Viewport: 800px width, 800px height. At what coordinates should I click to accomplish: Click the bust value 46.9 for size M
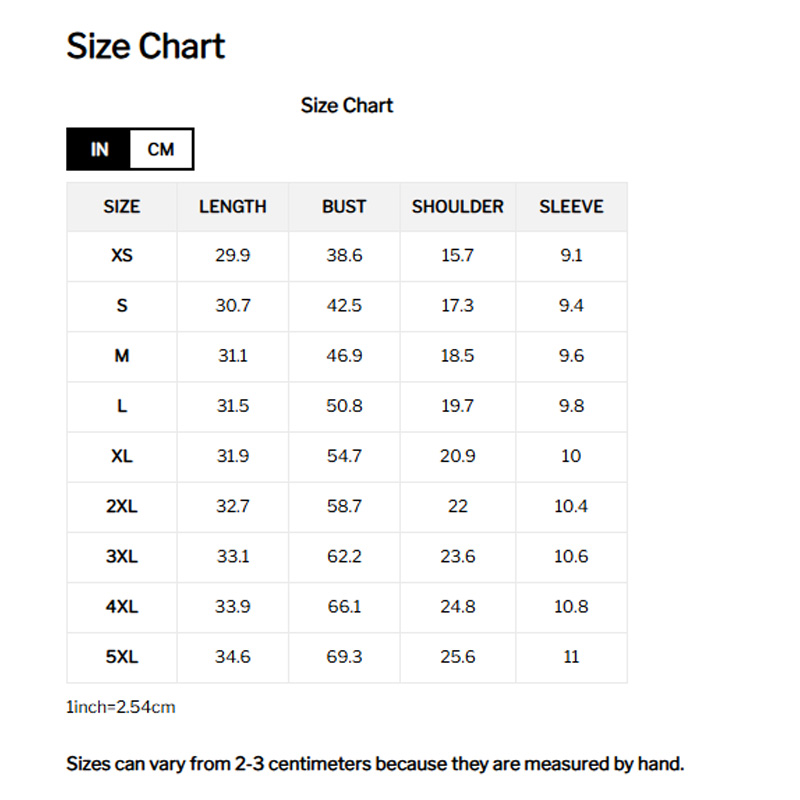click(344, 356)
